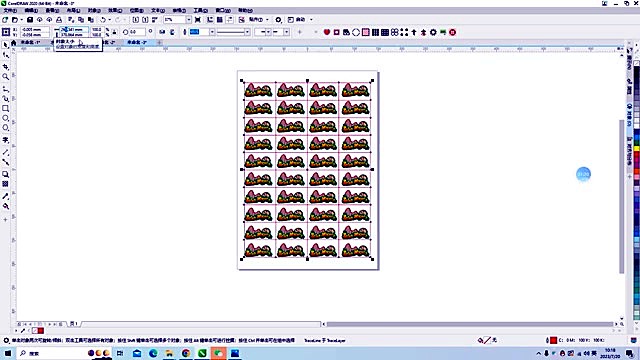This screenshot has width=640, height=360.
Task: Select the Zoom tool in toolbox
Action: click(x=5, y=76)
